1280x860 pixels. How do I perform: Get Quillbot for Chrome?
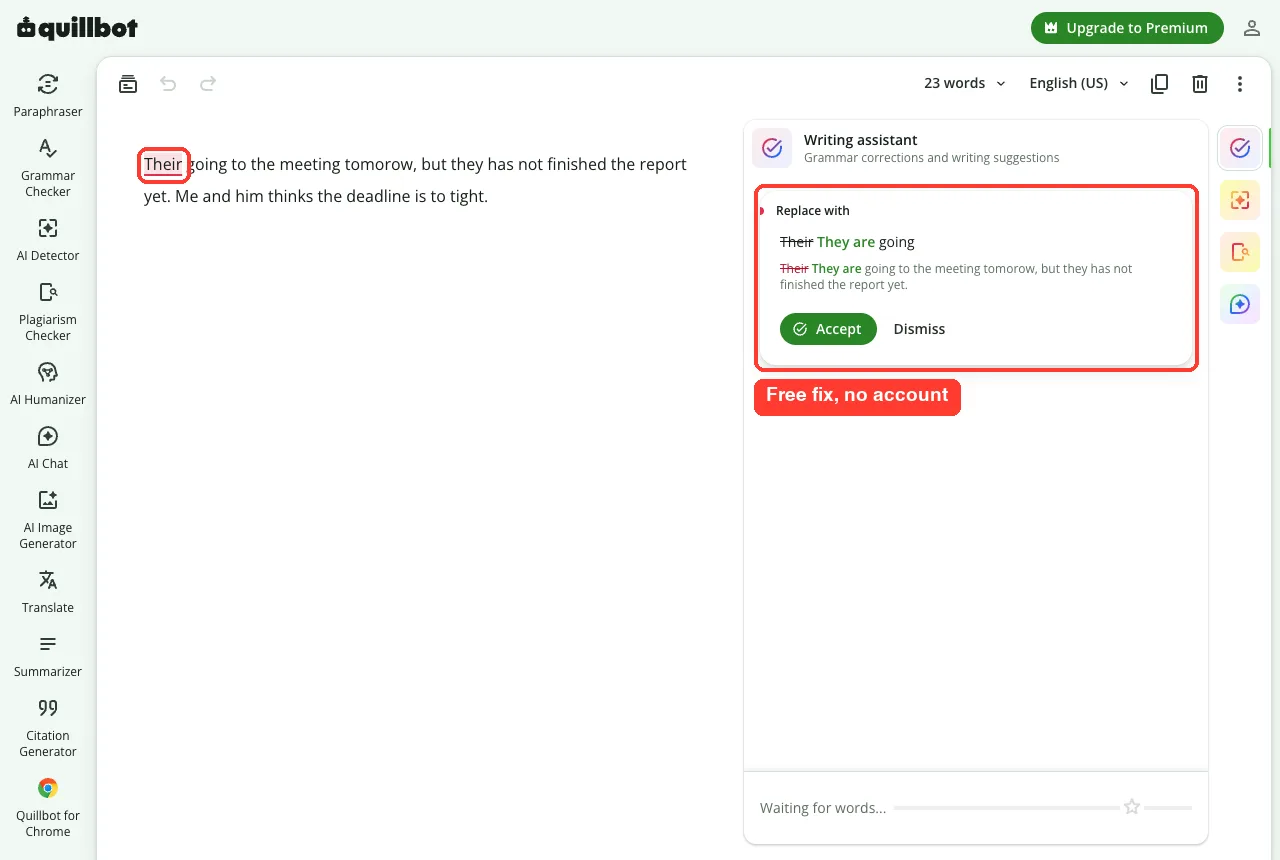click(x=48, y=808)
